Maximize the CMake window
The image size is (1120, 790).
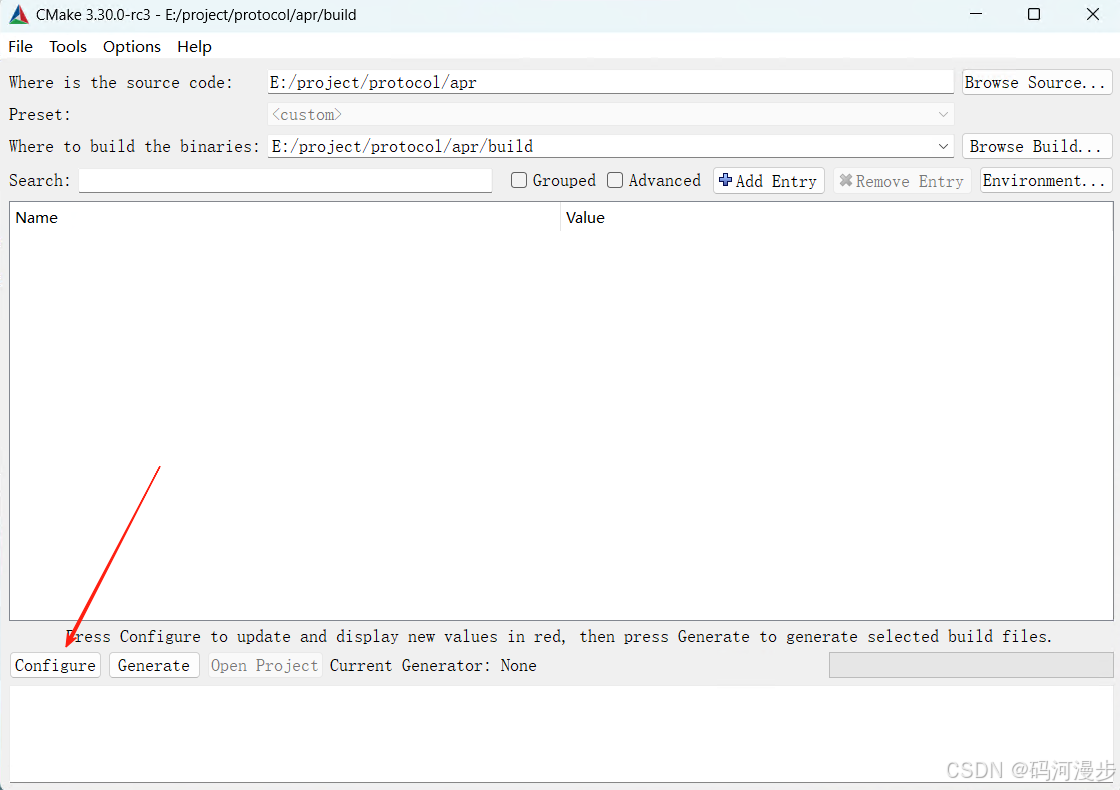(1034, 14)
